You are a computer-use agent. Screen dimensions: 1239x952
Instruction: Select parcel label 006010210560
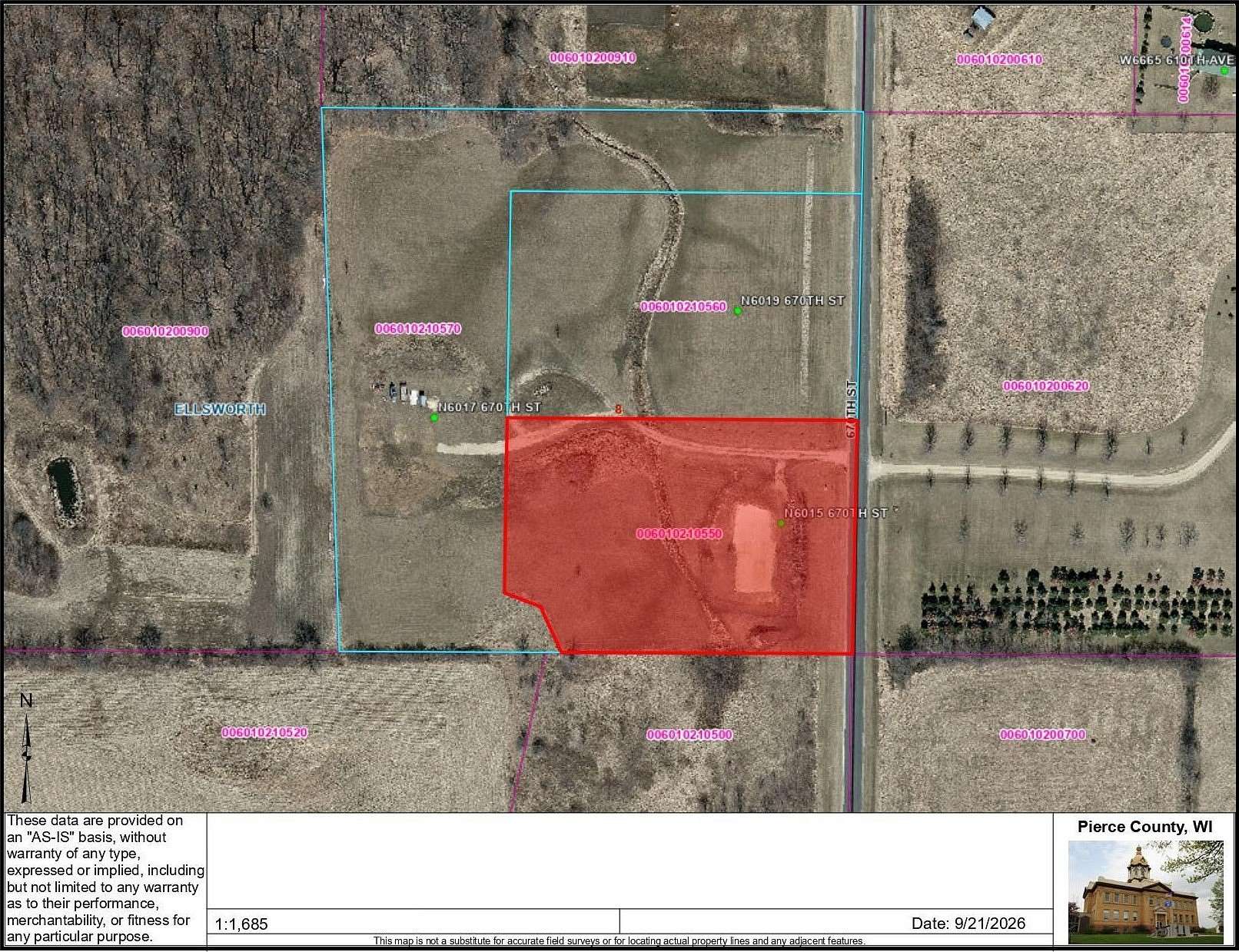click(683, 307)
